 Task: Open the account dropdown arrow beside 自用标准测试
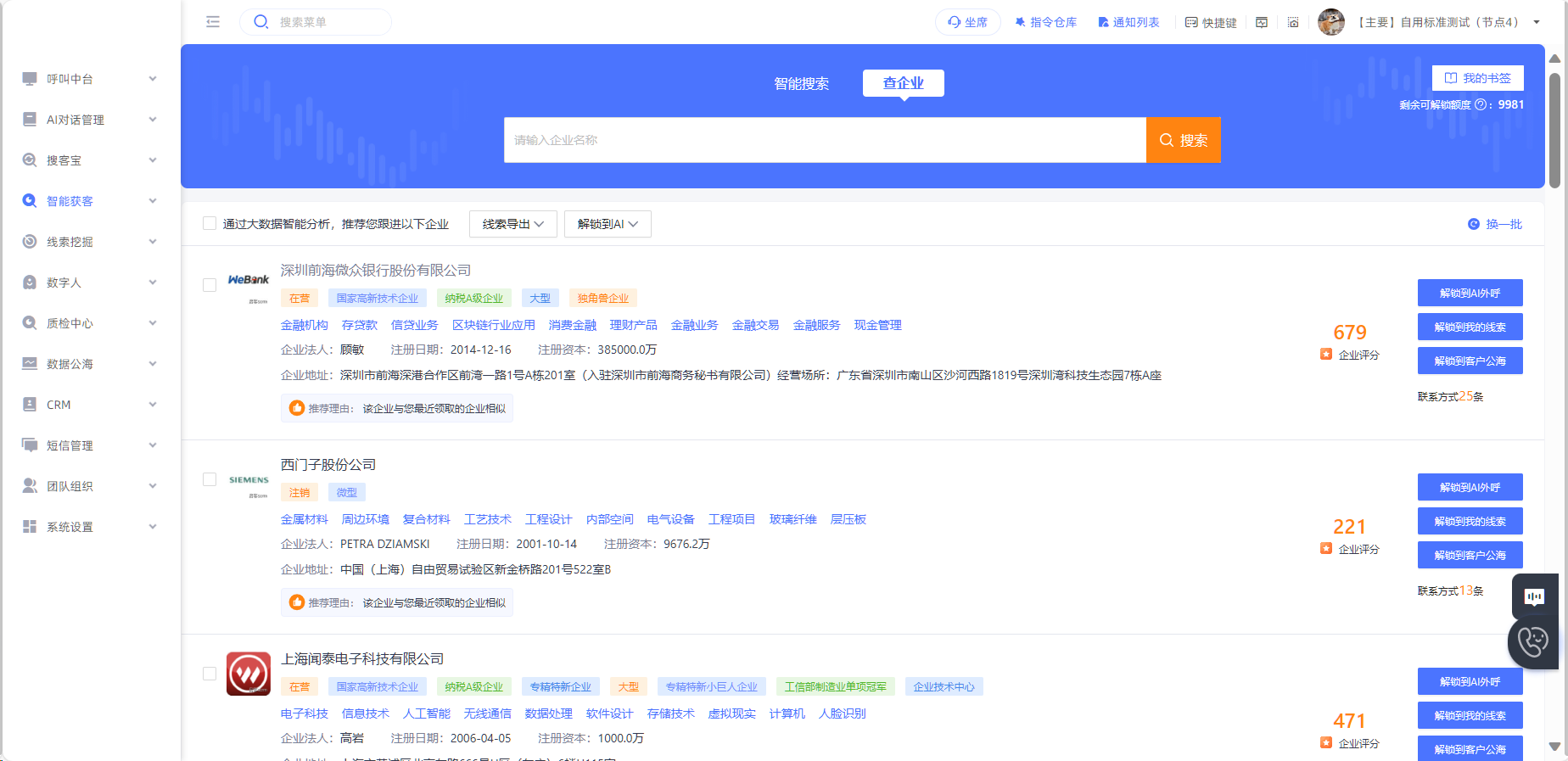coord(1537,22)
